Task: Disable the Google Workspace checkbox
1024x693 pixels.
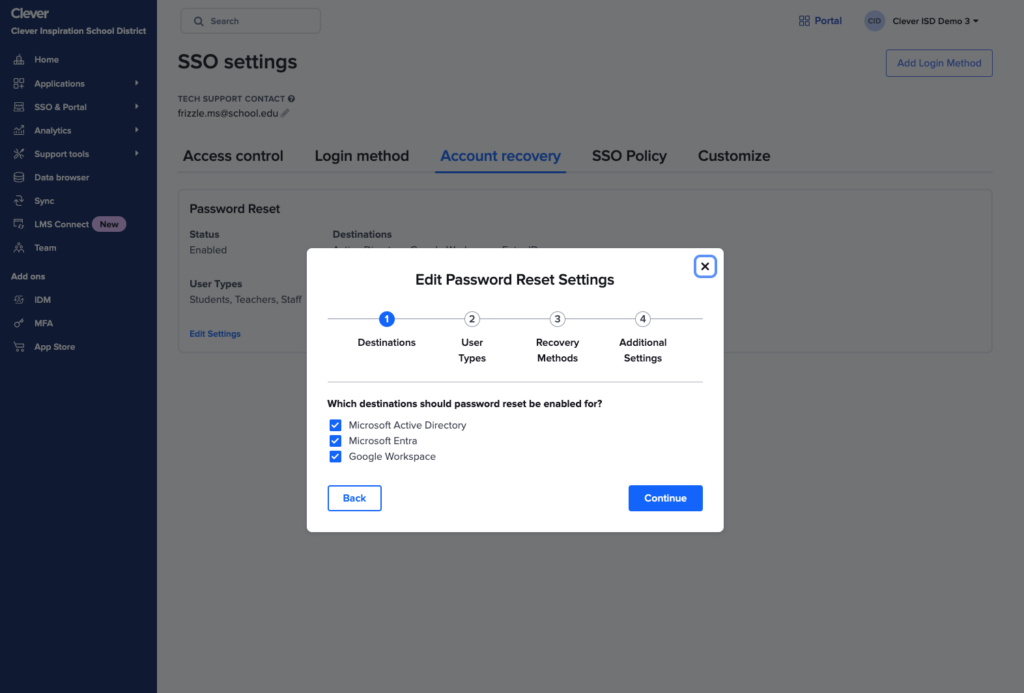Action: click(336, 457)
